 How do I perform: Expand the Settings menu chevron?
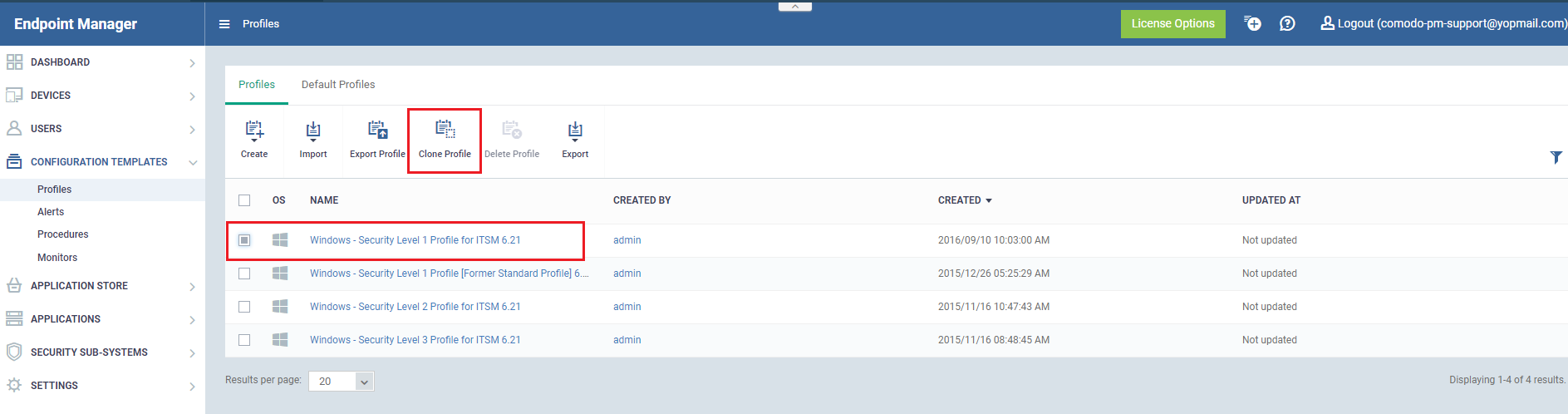tap(192, 387)
